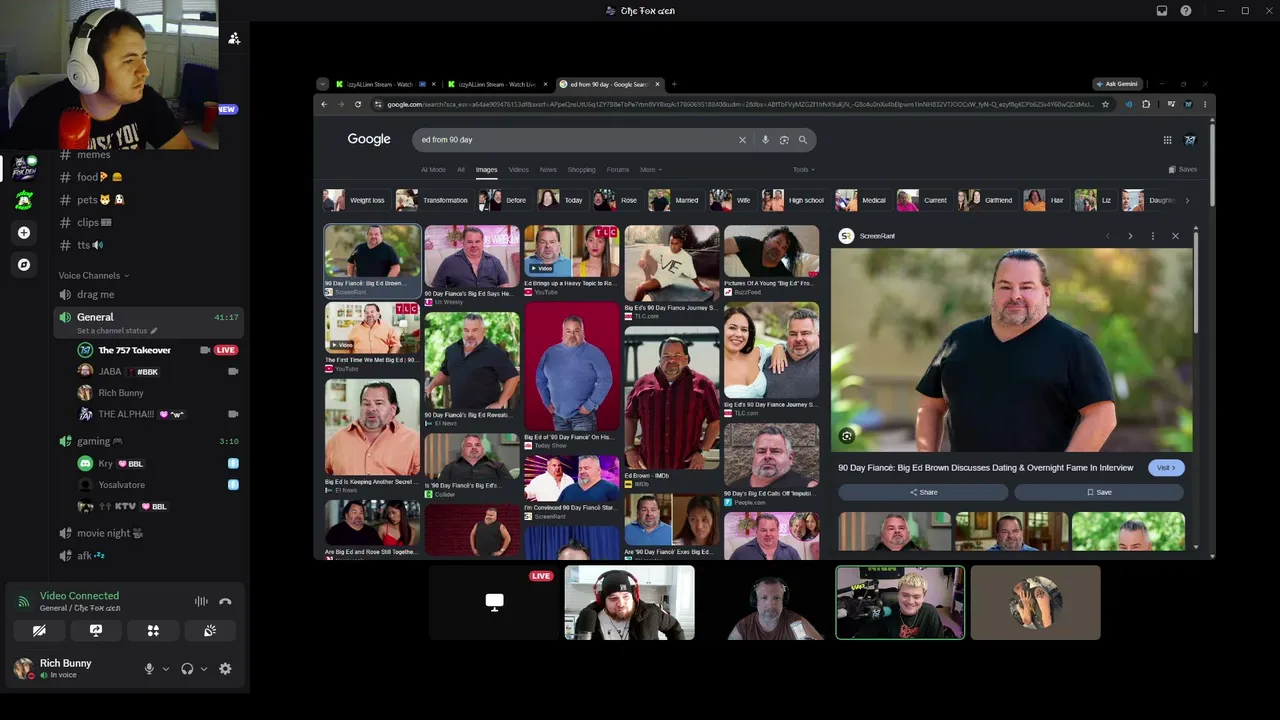Open Discord Inbox icon in title bar
1280x720 pixels.
click(1162, 11)
